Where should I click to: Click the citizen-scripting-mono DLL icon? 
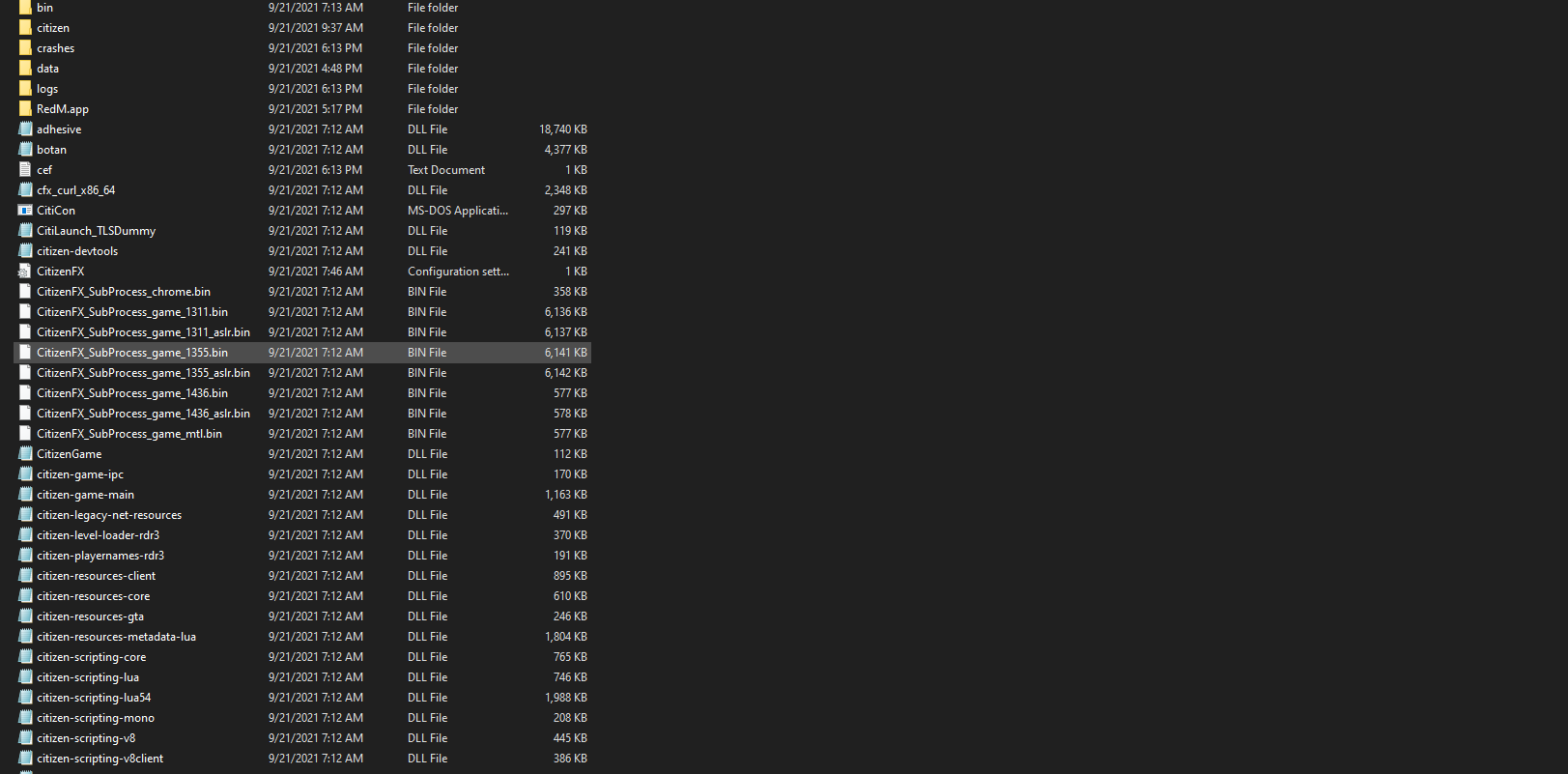click(25, 717)
